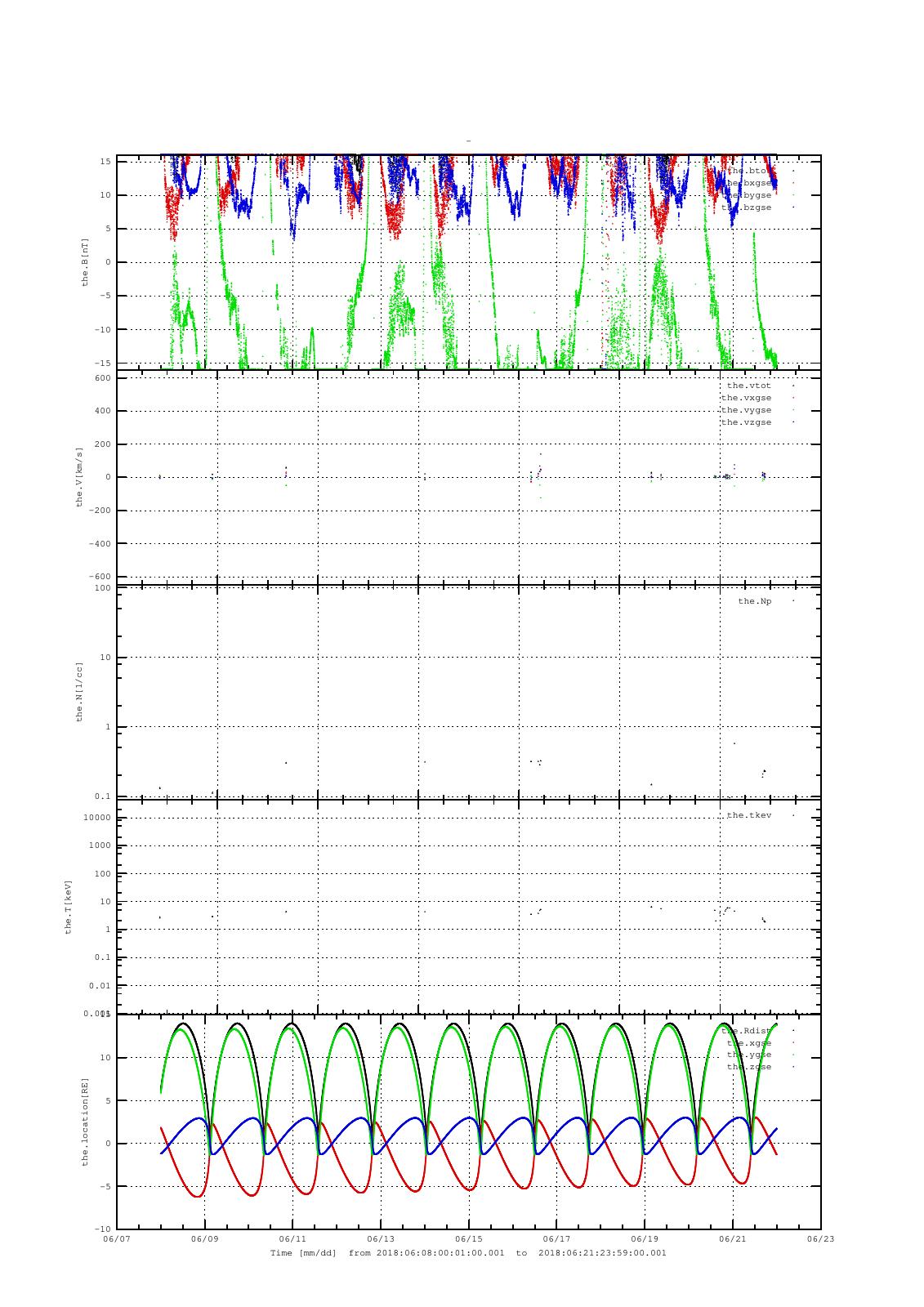The width and height of the screenshot is (924, 1307).
Task: Select the the.vzgse legend label
Action: point(746,422)
